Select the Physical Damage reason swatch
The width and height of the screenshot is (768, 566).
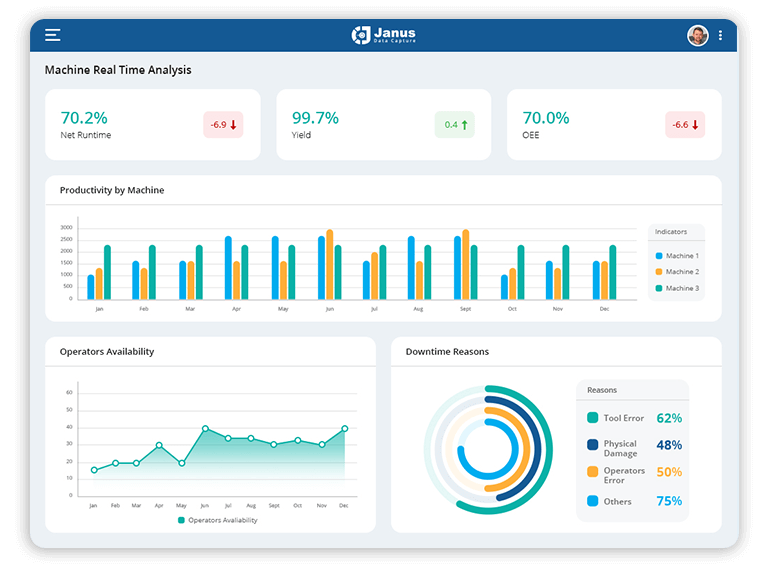[x=593, y=444]
